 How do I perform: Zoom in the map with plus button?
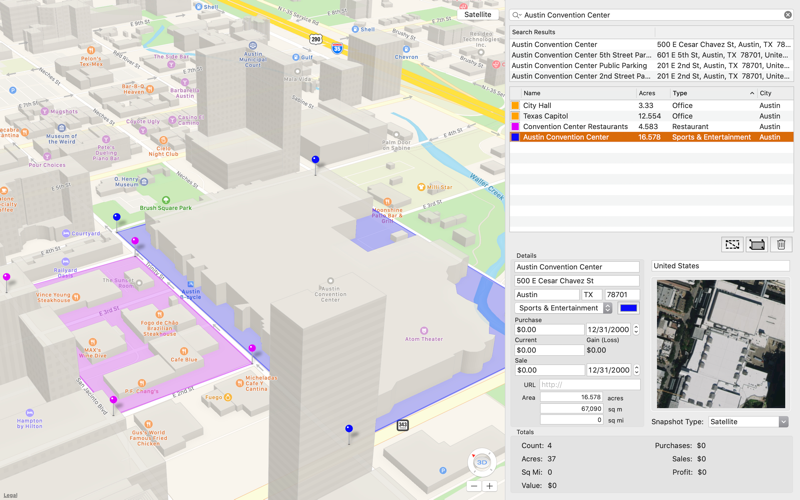pyautogui.click(x=489, y=486)
